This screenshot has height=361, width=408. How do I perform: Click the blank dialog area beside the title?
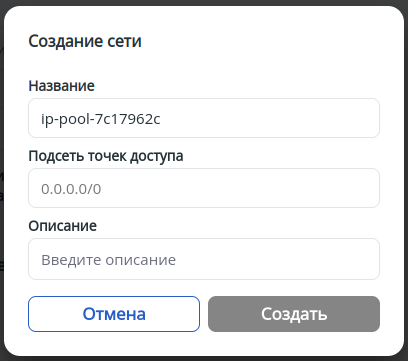[x=267, y=41]
